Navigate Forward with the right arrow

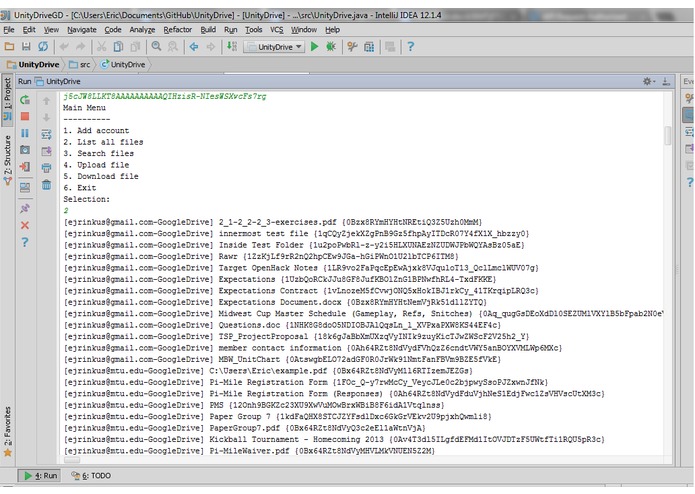click(x=211, y=47)
